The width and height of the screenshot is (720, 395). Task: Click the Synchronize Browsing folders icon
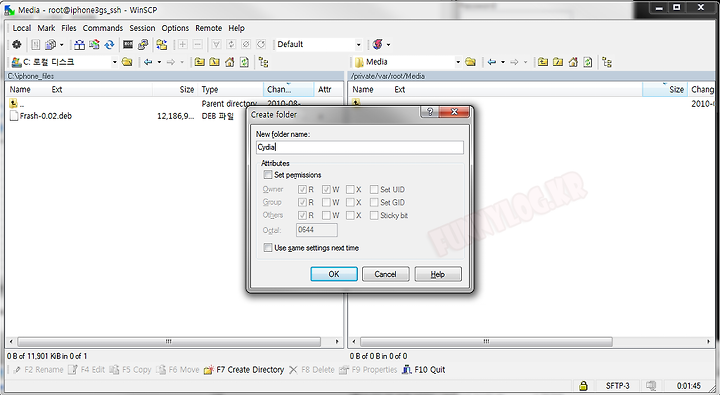pos(162,45)
